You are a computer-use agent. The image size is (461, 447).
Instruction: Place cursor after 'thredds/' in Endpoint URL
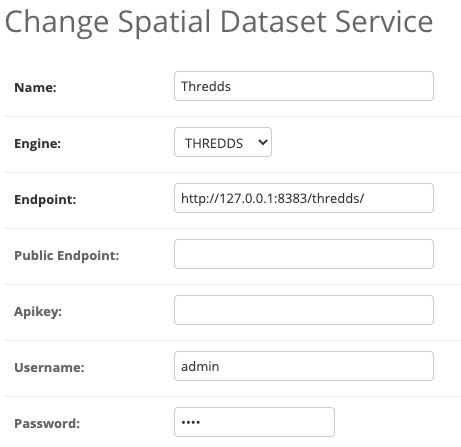[365, 198]
